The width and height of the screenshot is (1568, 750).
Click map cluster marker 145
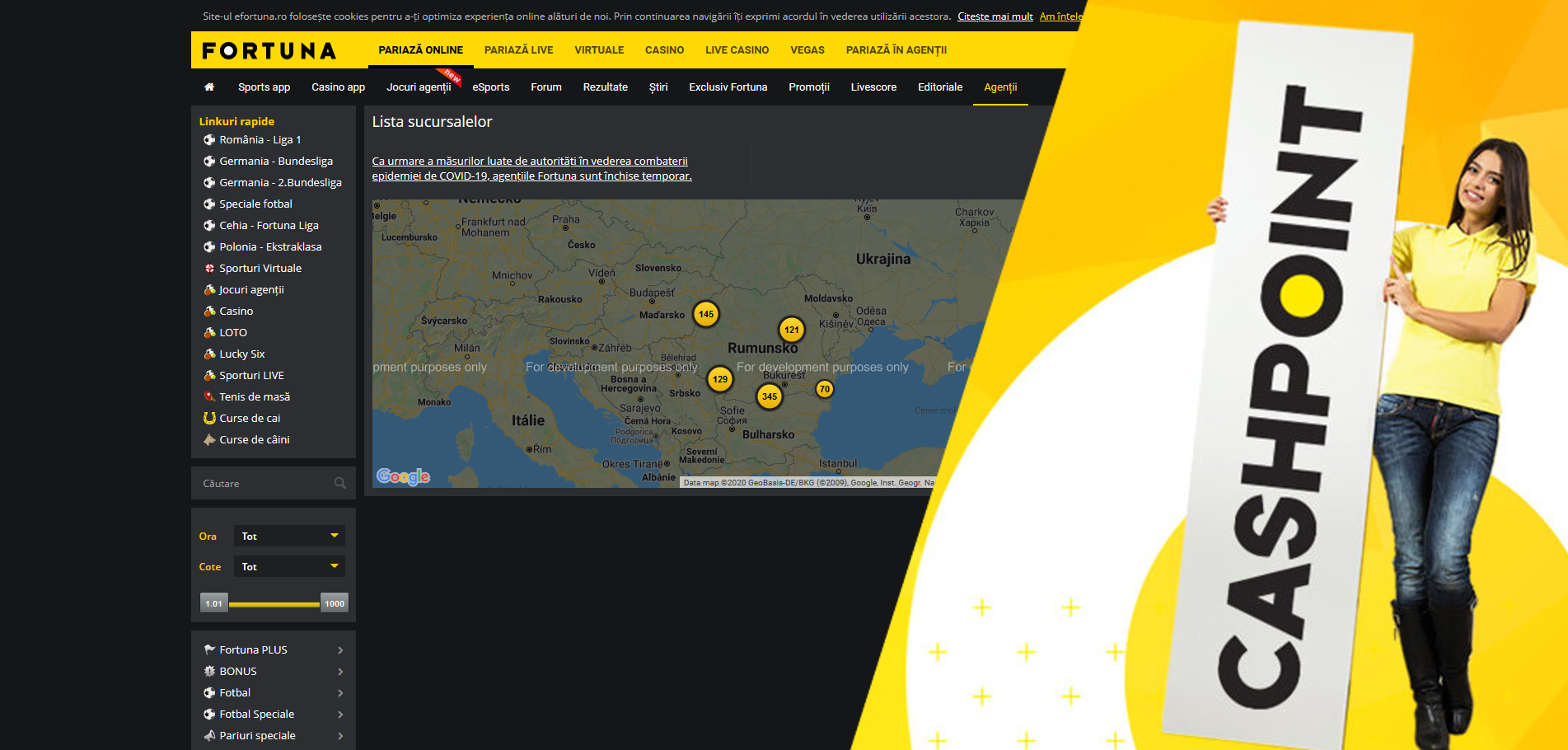click(706, 314)
